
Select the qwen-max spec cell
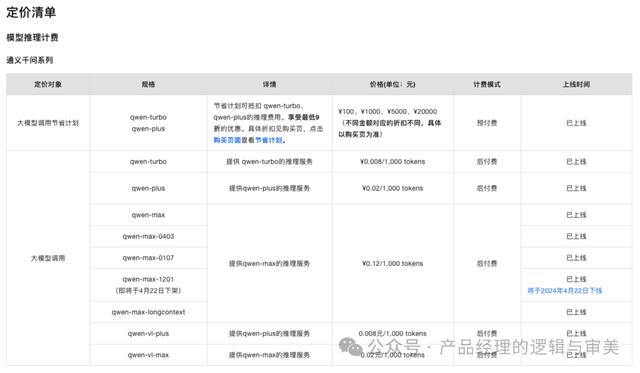148,215
